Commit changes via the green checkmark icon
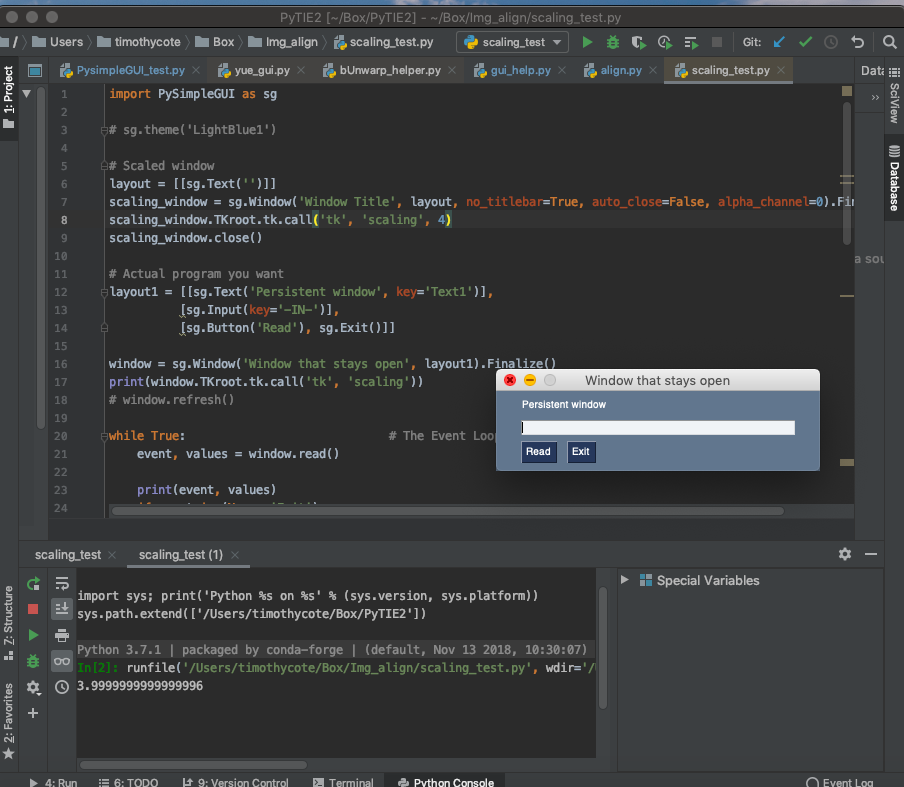Image resolution: width=904 pixels, height=787 pixels. tap(805, 43)
